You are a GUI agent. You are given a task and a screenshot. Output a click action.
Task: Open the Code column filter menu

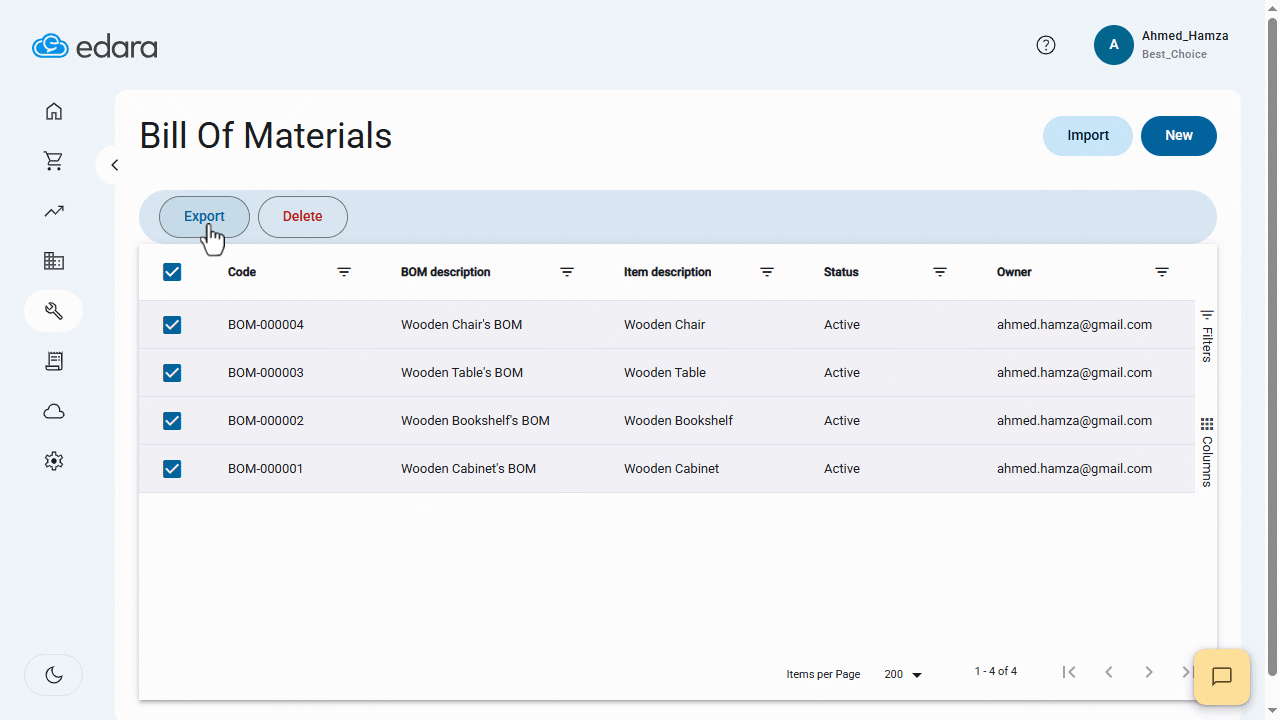click(x=344, y=272)
